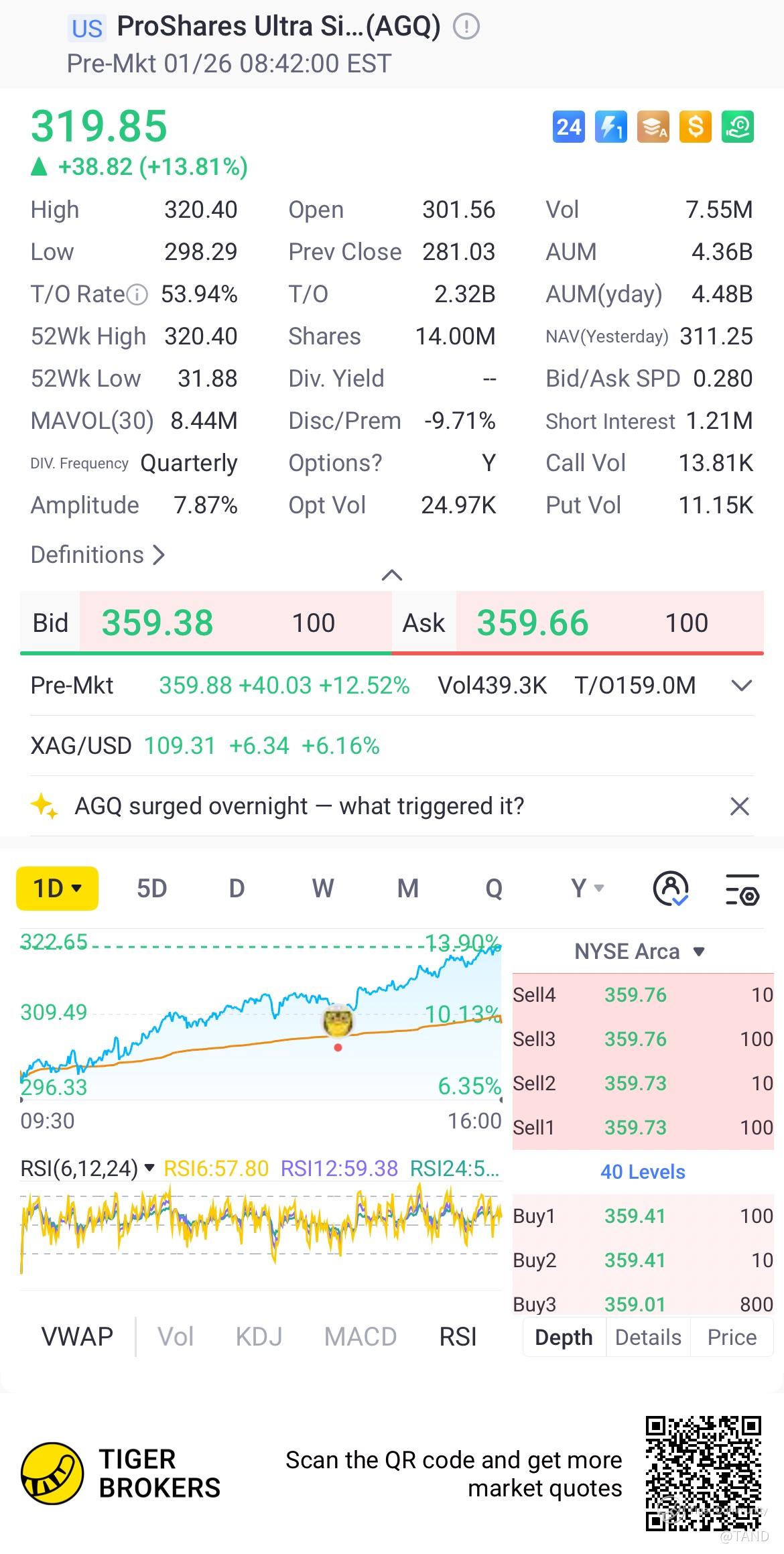Collapse the quote details with up chevron
The image size is (784, 1554).
[392, 575]
